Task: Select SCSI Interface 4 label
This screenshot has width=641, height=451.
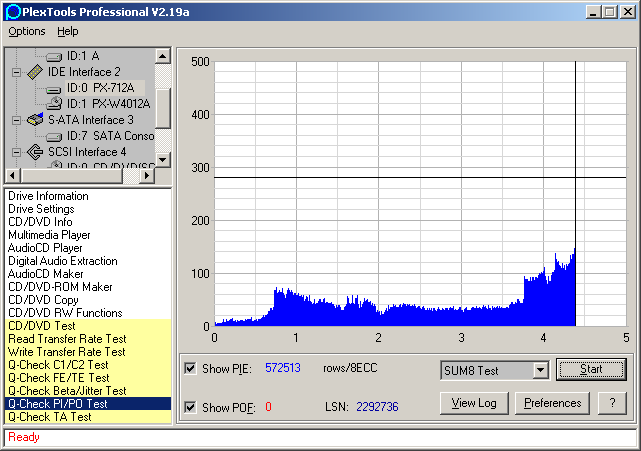Action: (87, 152)
